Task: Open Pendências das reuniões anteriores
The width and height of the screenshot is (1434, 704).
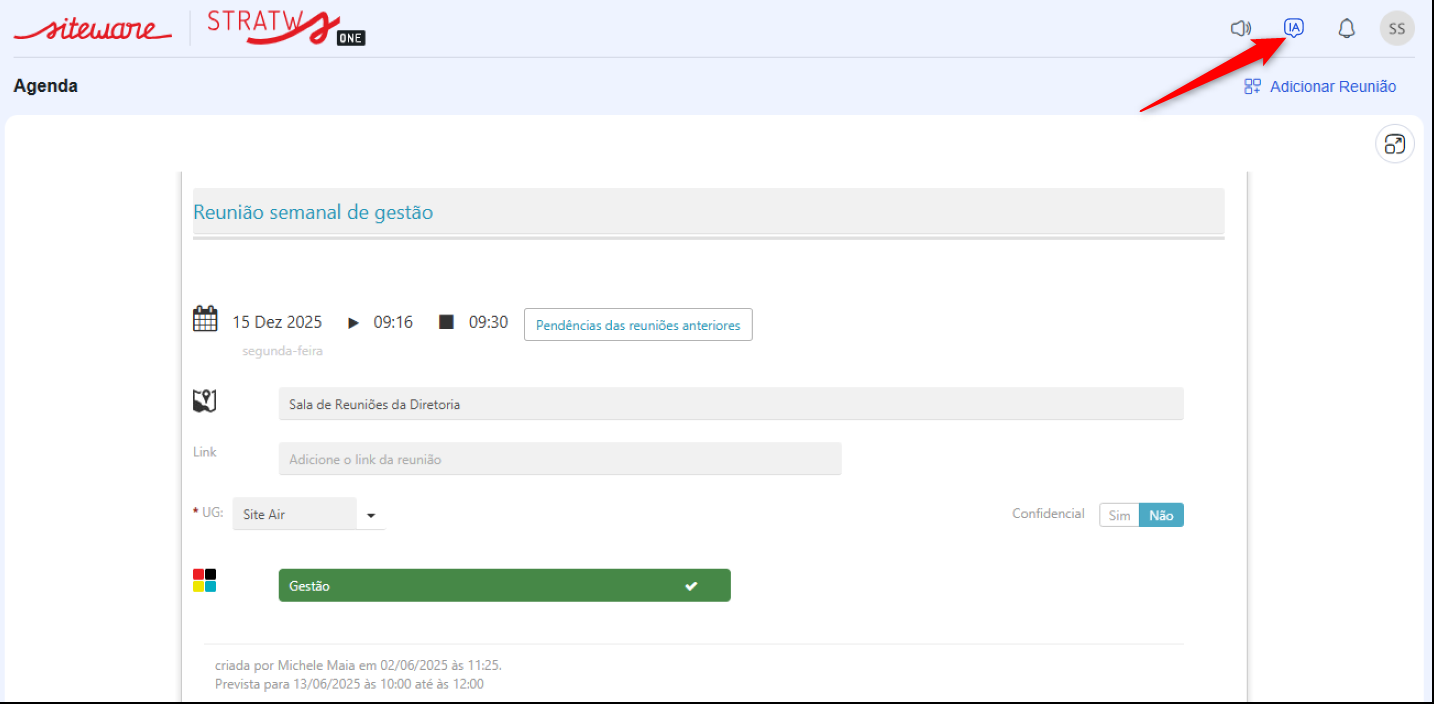Action: coord(638,325)
